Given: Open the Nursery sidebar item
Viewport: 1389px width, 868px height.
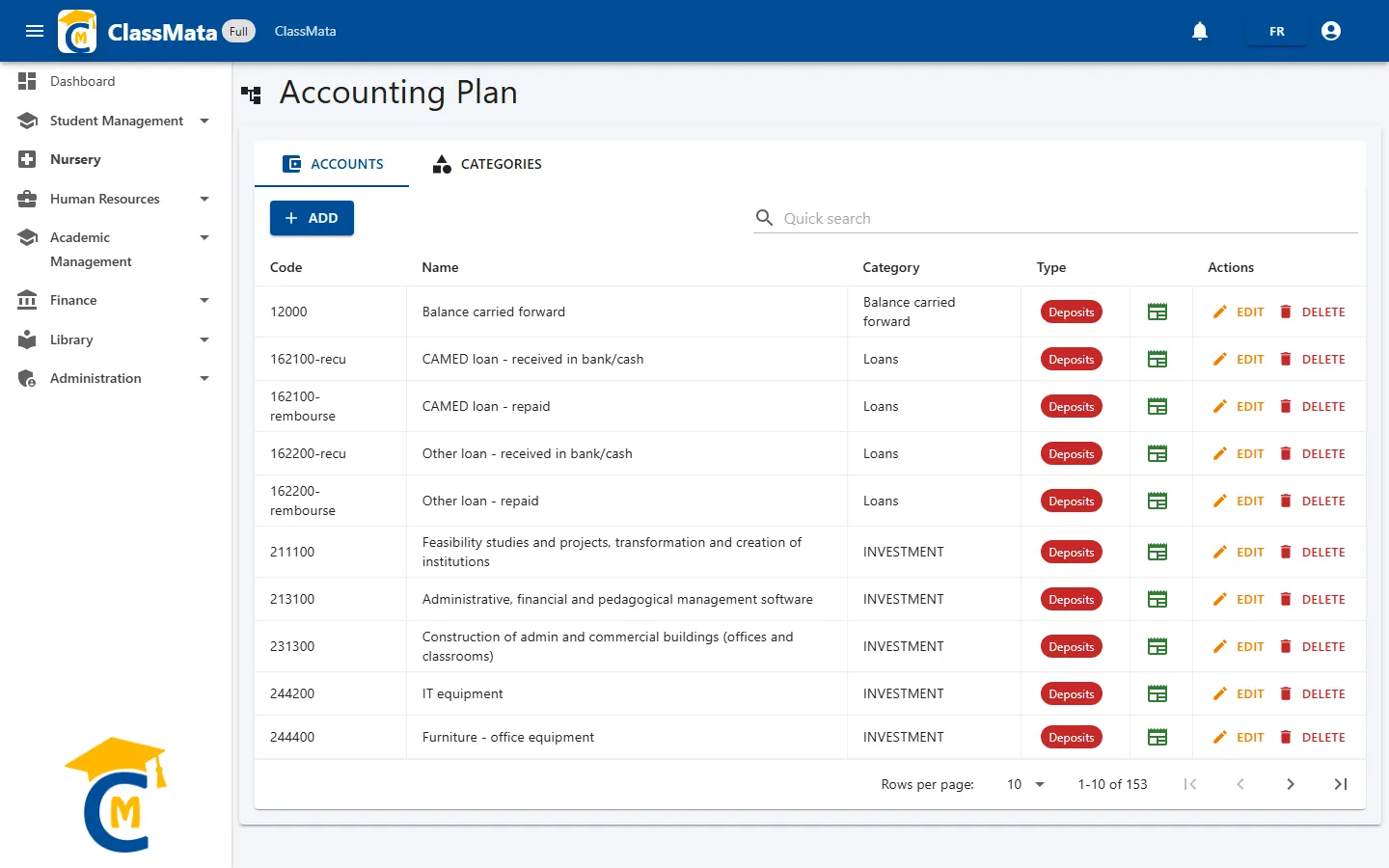Looking at the screenshot, I should point(116,160).
